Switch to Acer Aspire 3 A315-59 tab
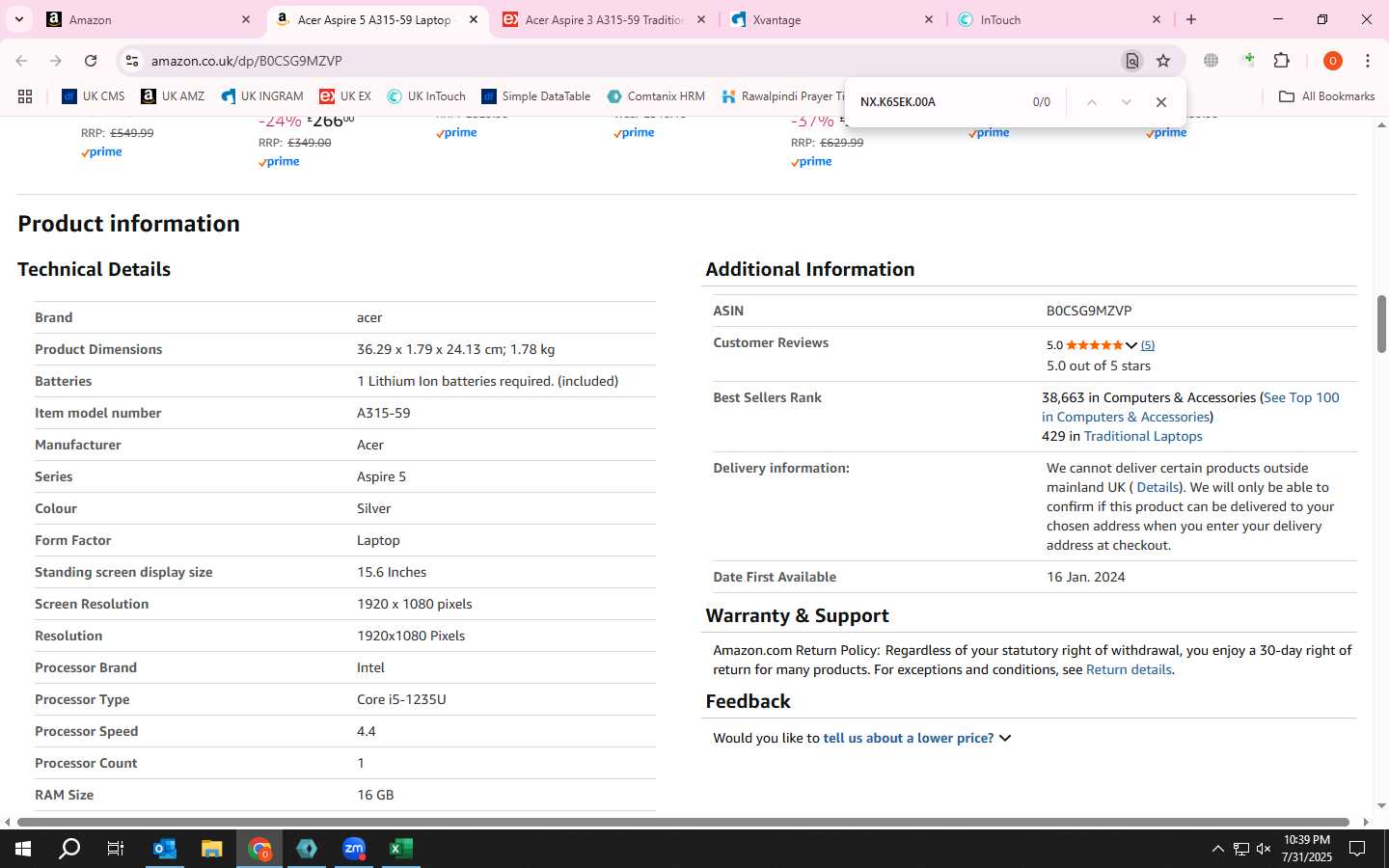The image size is (1389, 868). point(604,19)
